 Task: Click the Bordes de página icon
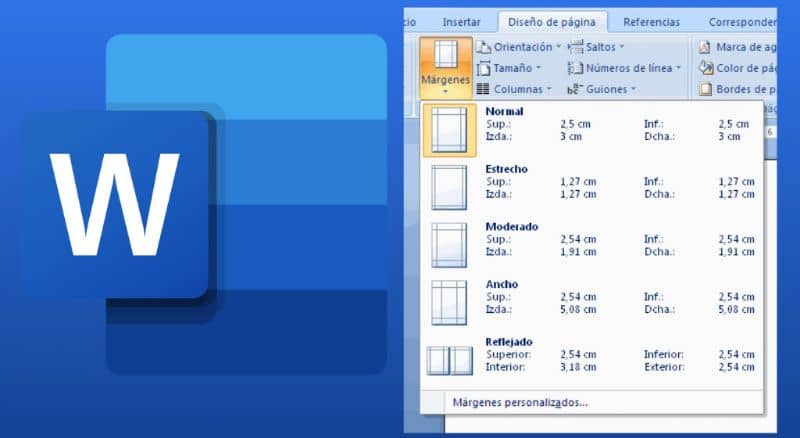pos(706,89)
